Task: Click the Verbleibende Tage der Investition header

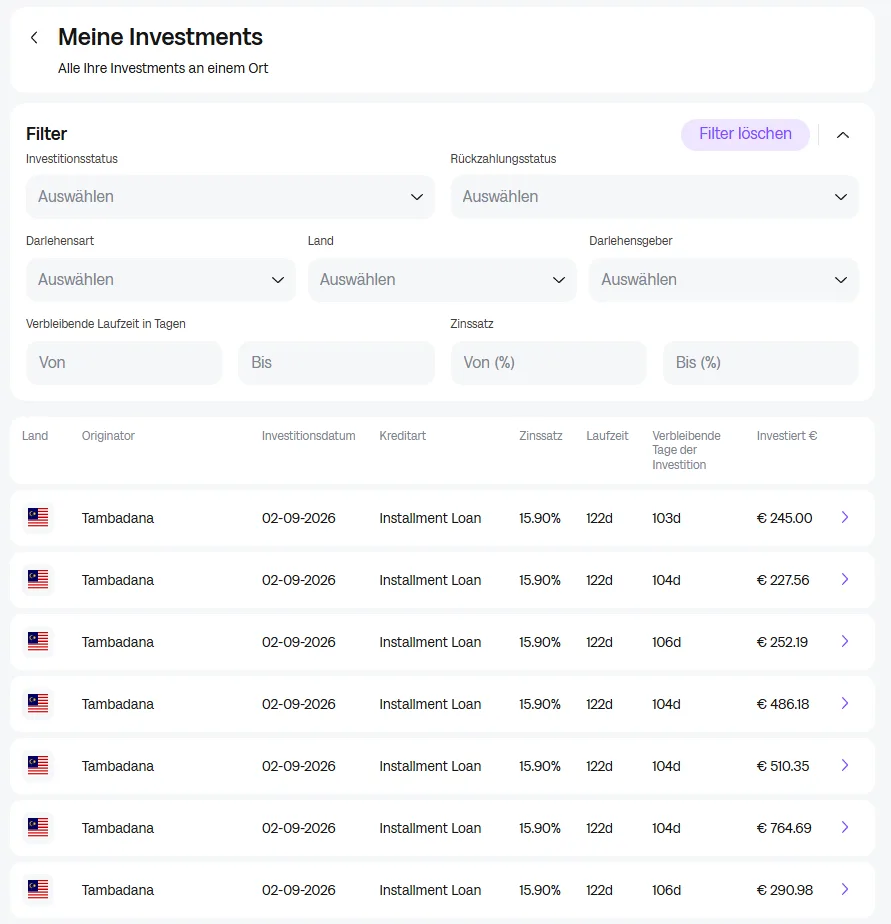Action: coord(686,450)
